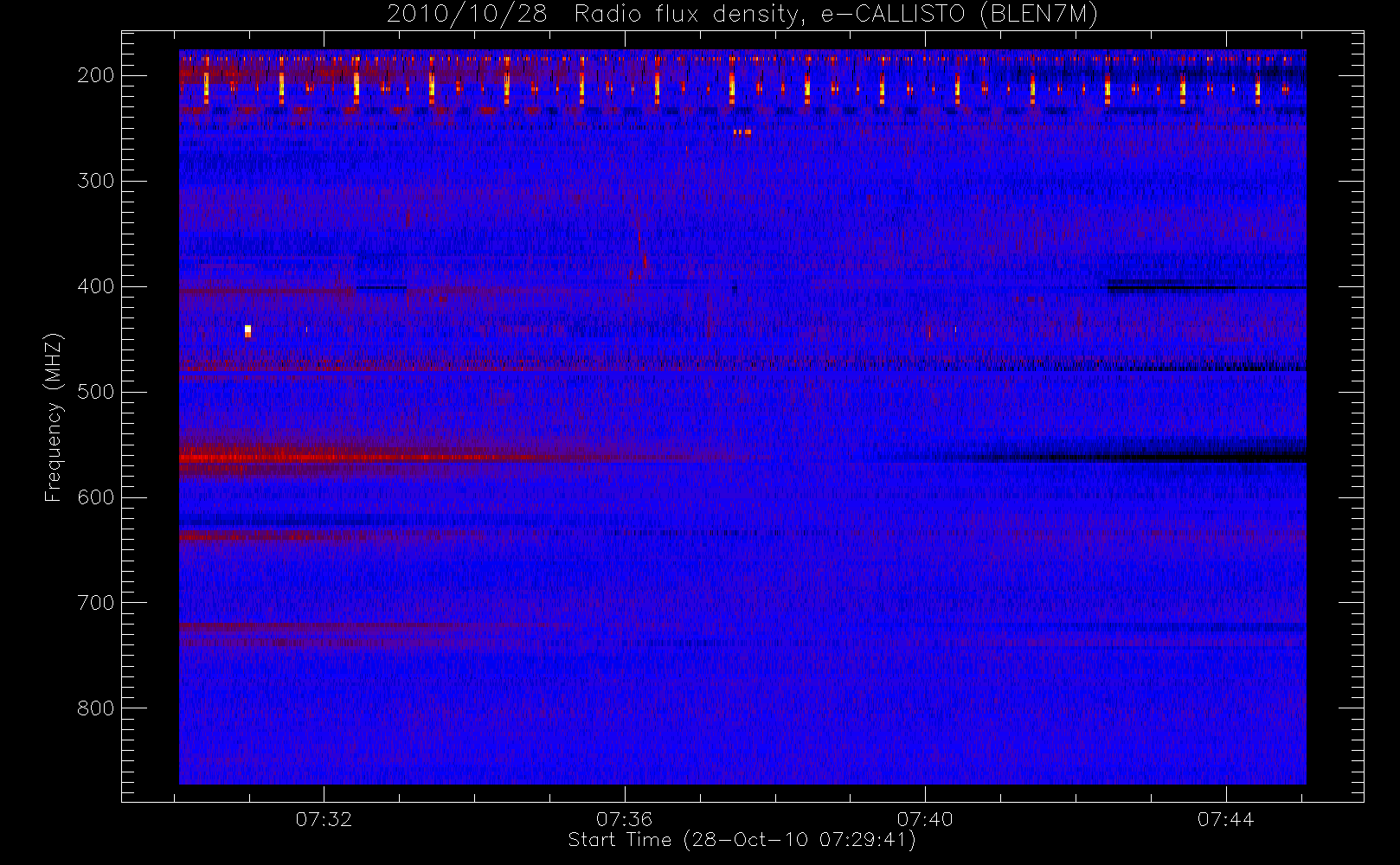The width and height of the screenshot is (1400, 865).
Task: Select the 400 frequency tick label
Action: pos(96,286)
